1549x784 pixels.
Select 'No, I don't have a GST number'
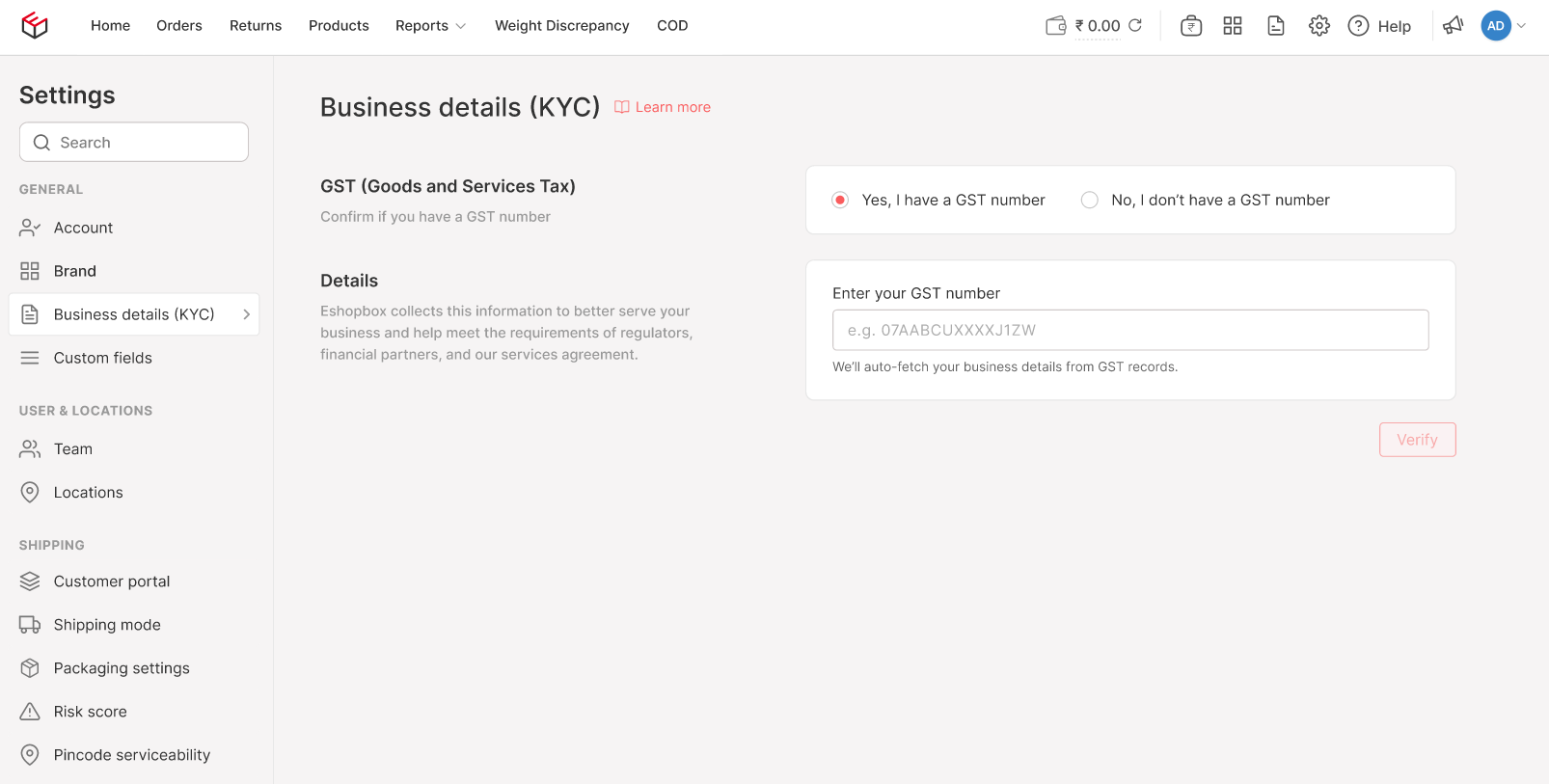click(x=1090, y=200)
